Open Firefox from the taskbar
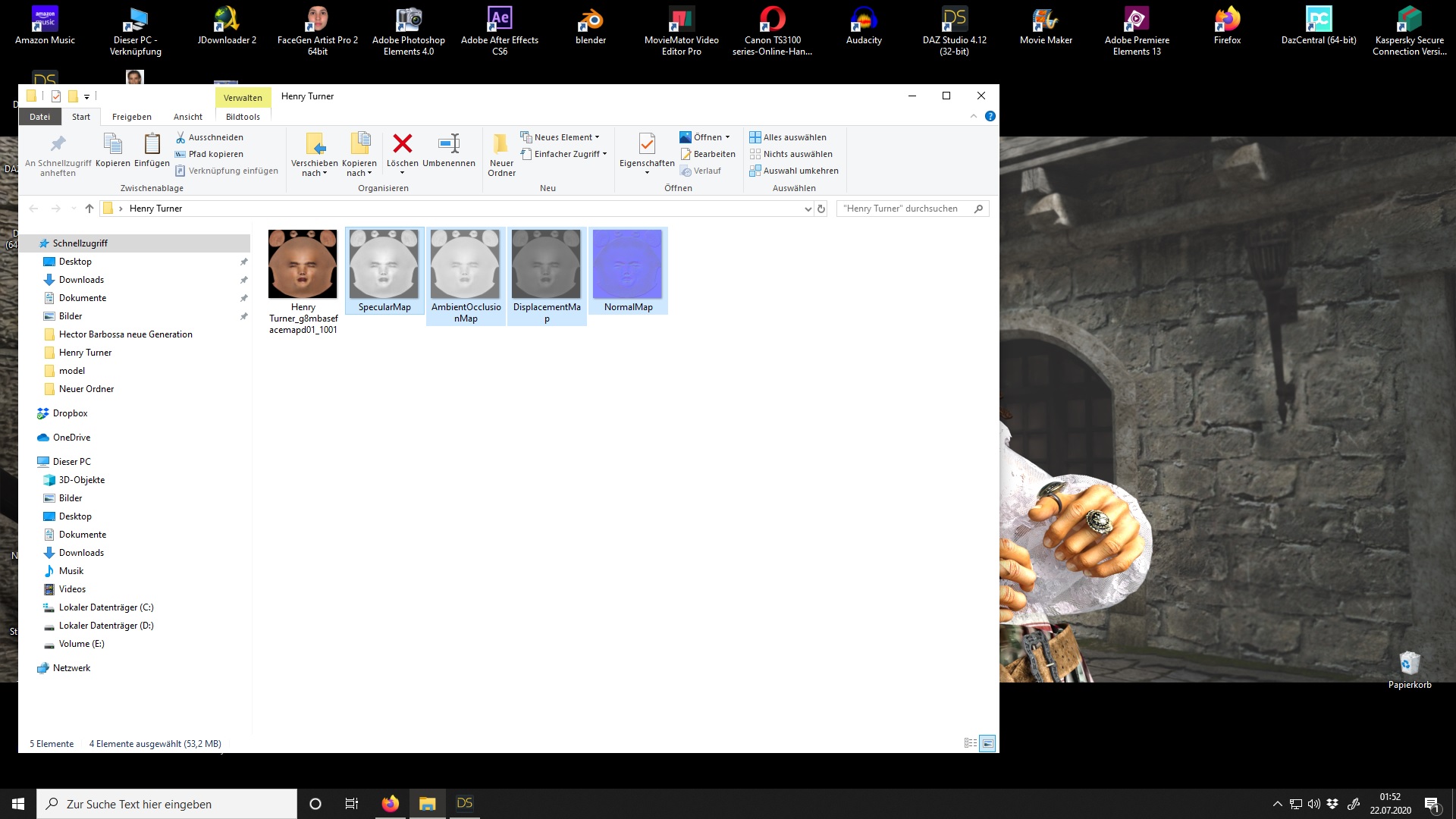The image size is (1456, 819). 390,804
